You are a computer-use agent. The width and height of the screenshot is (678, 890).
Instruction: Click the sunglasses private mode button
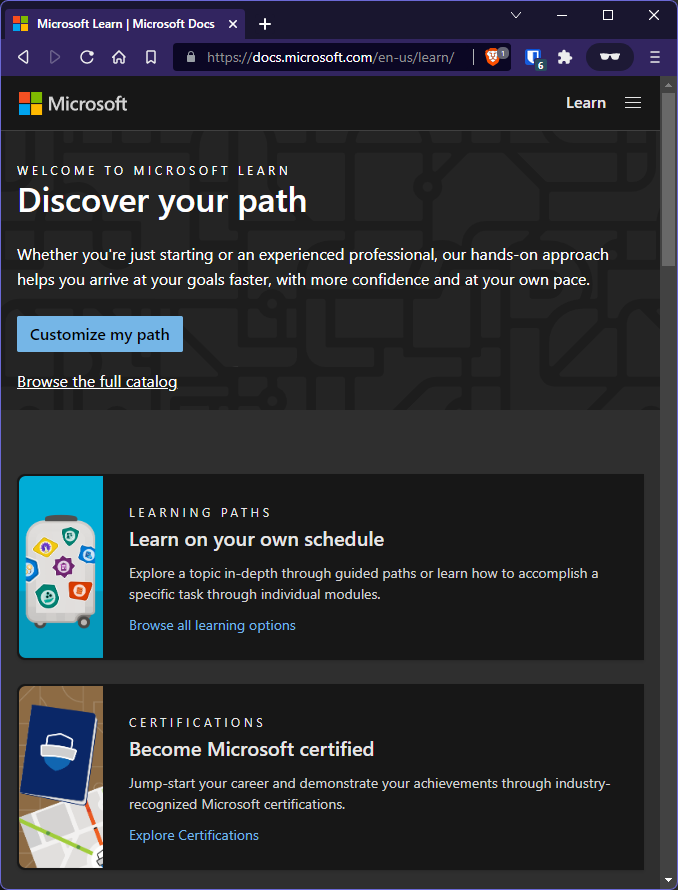(610, 57)
